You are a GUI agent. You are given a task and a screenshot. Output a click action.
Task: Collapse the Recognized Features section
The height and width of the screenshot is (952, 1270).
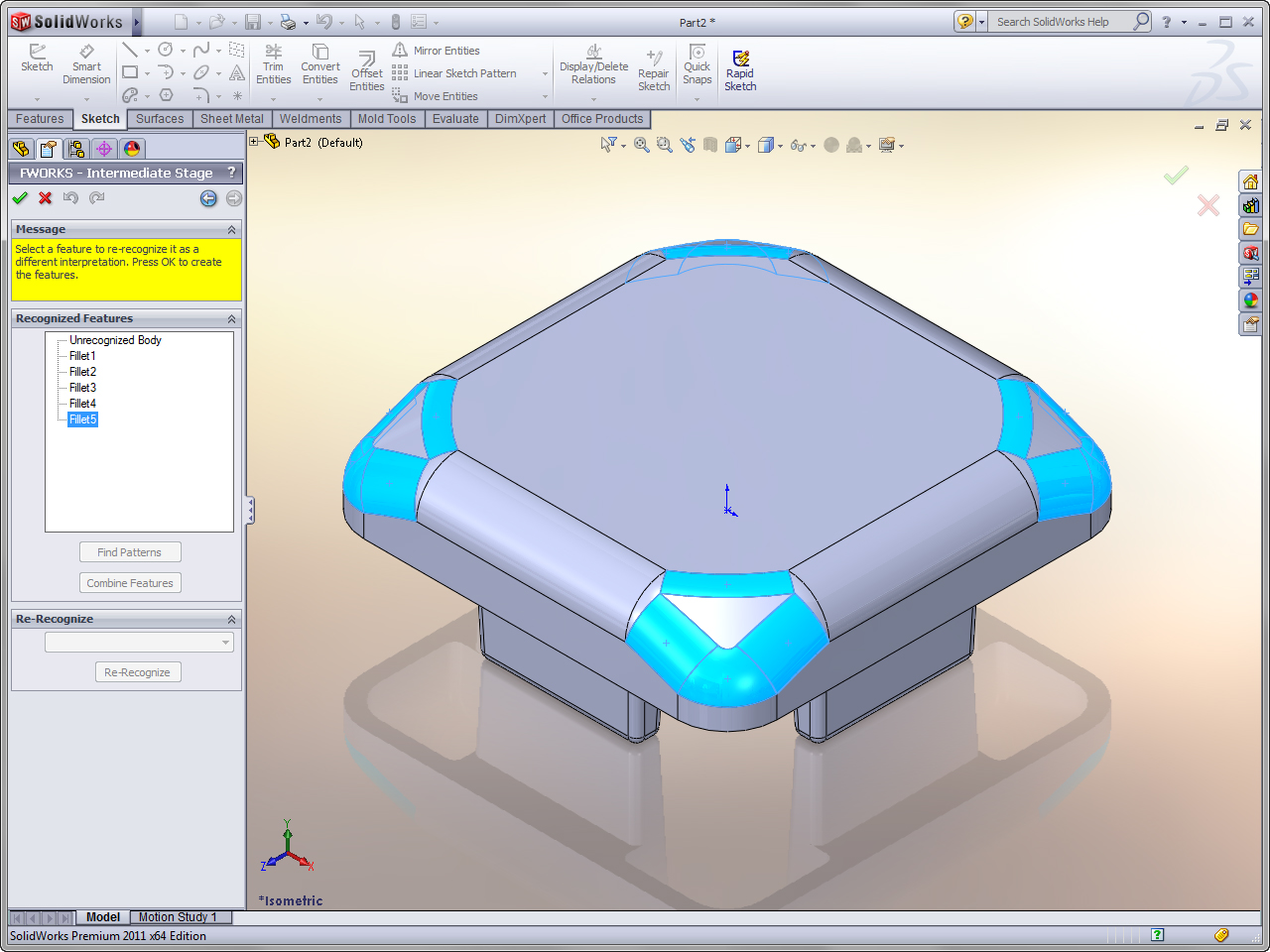coord(231,318)
